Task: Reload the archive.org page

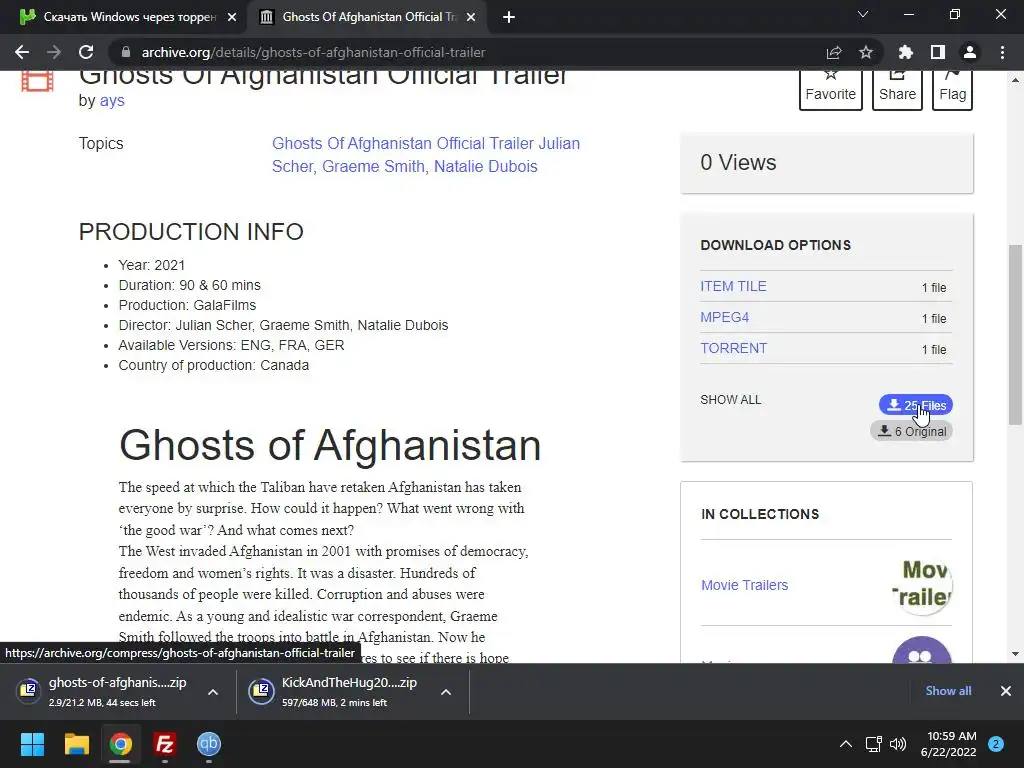Action: pyautogui.click(x=86, y=52)
